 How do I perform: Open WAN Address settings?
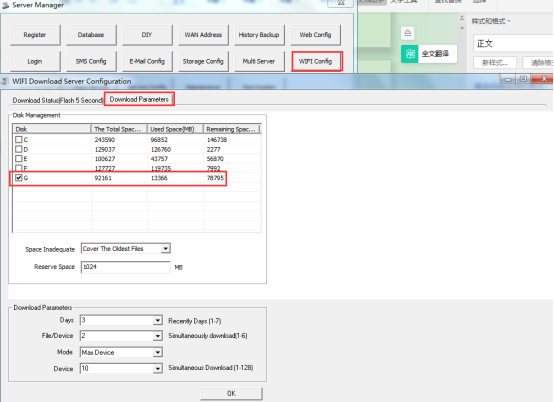pyautogui.click(x=203, y=35)
